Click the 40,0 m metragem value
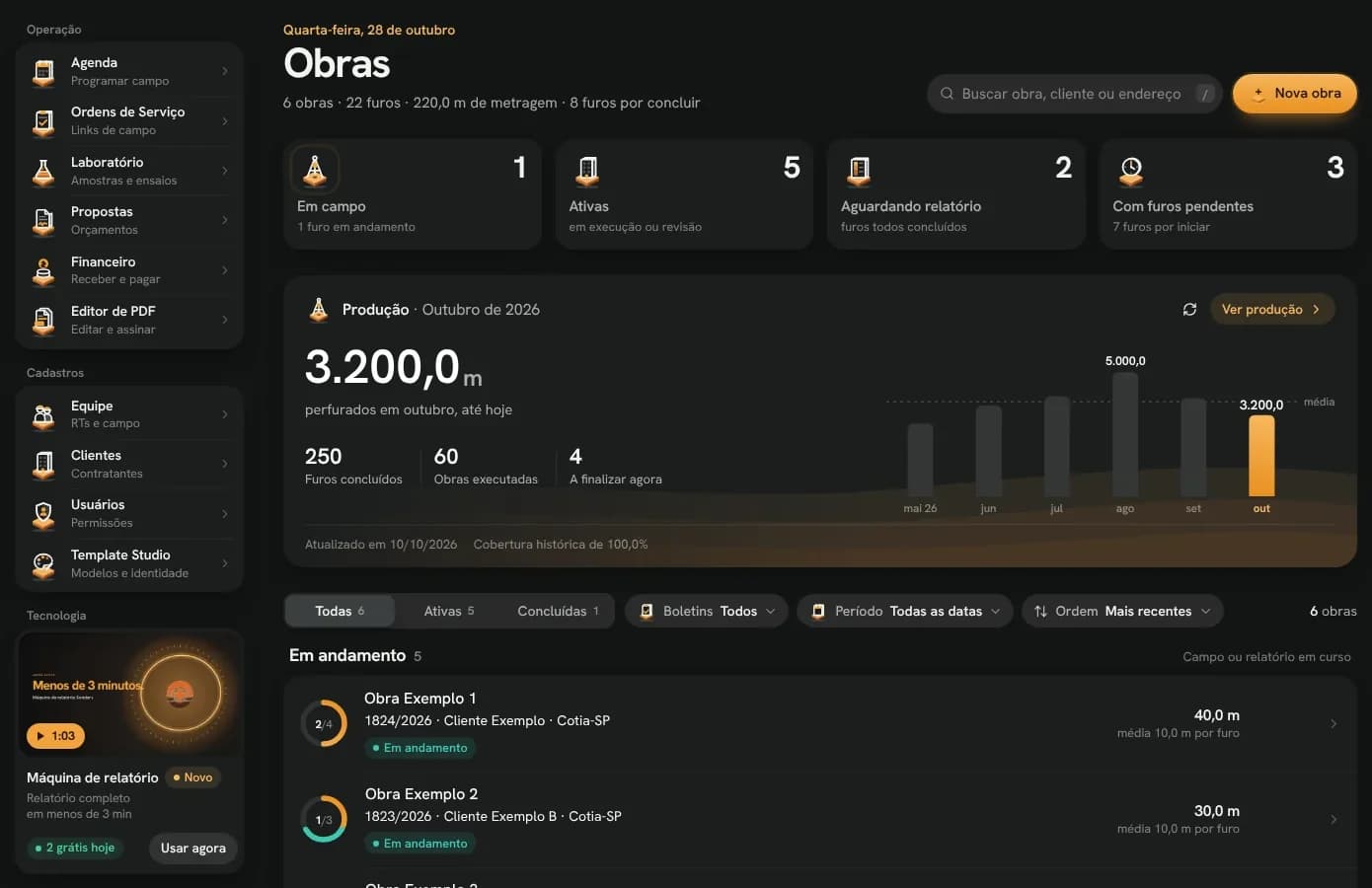The image size is (1372, 888). tap(1217, 715)
